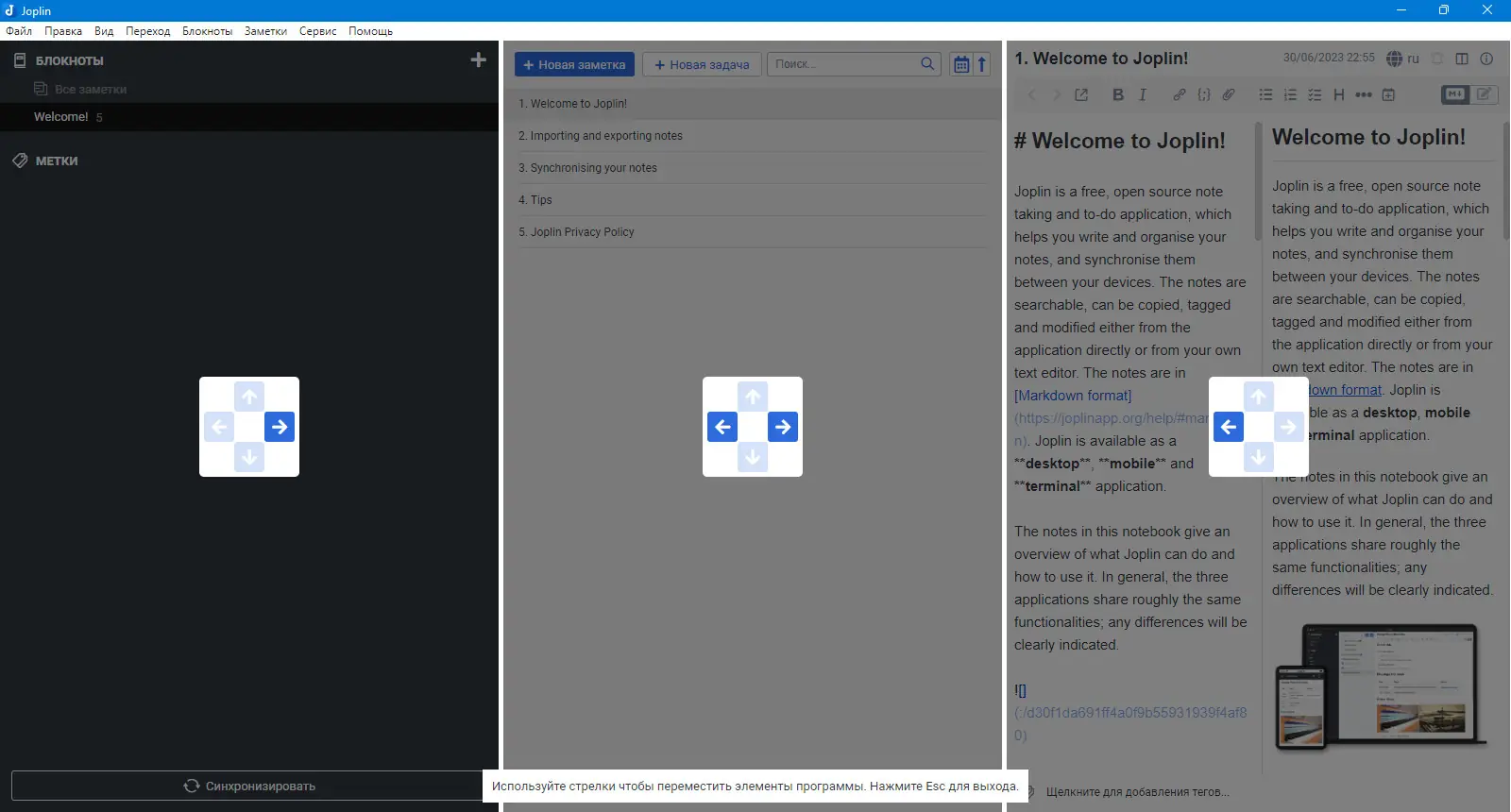Toggle editor layout split view
Image resolution: width=1511 pixels, height=812 pixels.
(x=1462, y=59)
